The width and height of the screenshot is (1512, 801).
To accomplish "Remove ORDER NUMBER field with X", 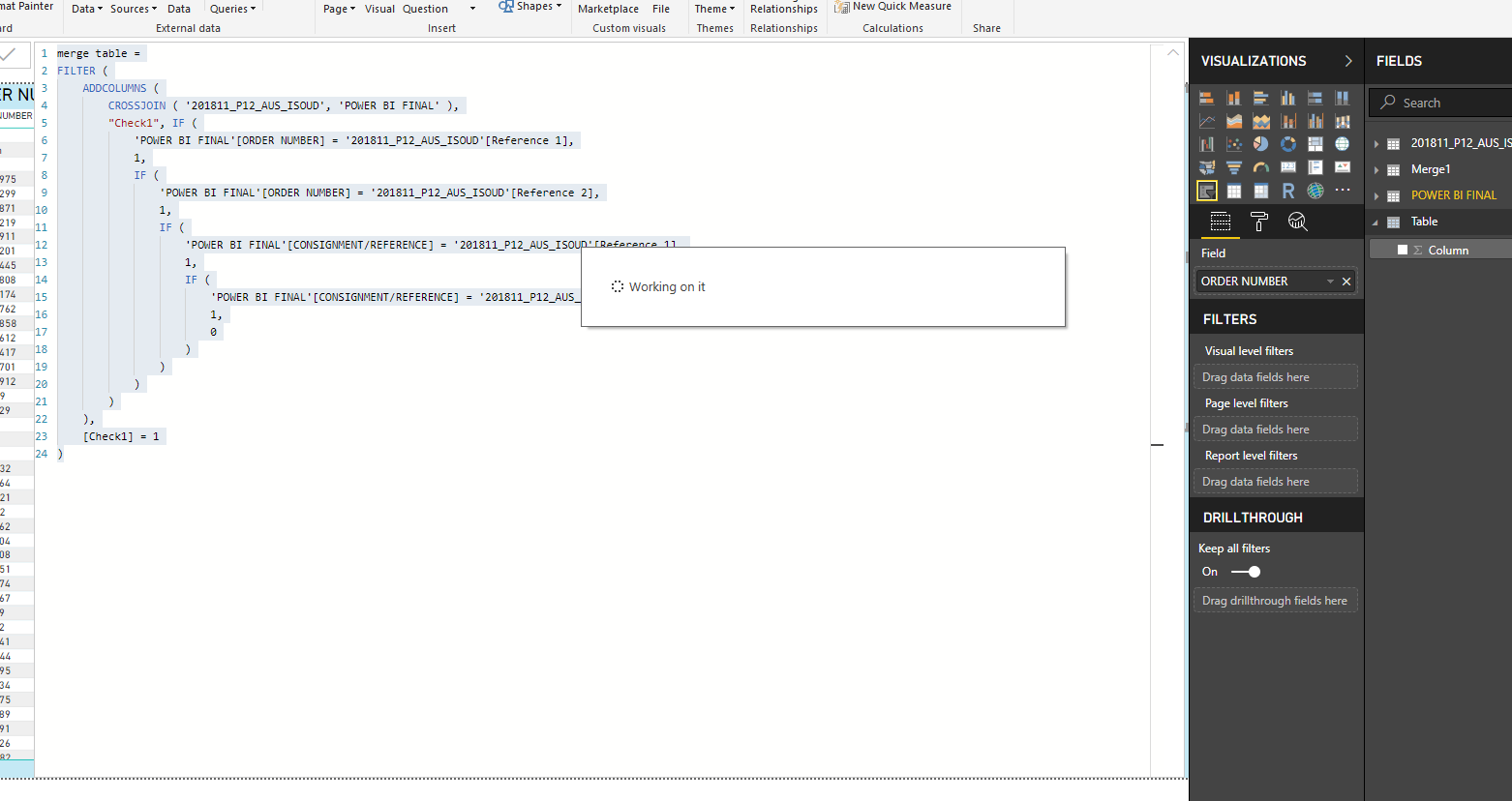I will pyautogui.click(x=1346, y=282).
